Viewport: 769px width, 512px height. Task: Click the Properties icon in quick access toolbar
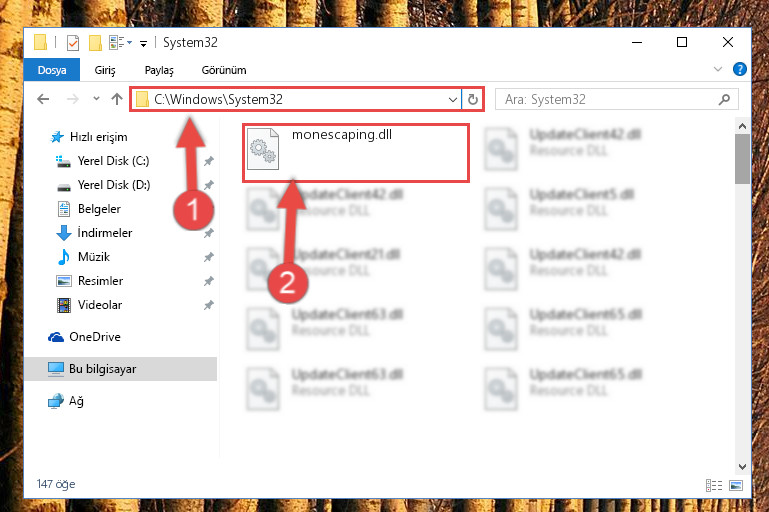(x=73, y=43)
